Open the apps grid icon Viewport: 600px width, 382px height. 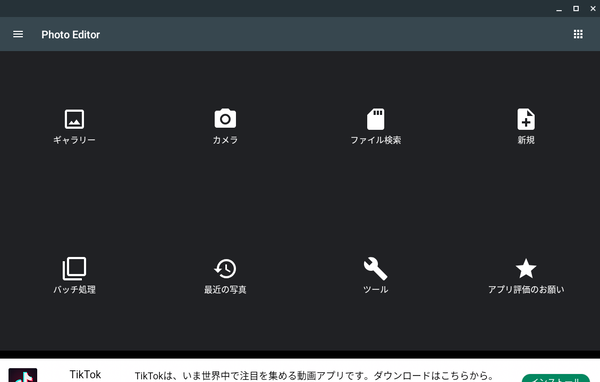pos(578,34)
